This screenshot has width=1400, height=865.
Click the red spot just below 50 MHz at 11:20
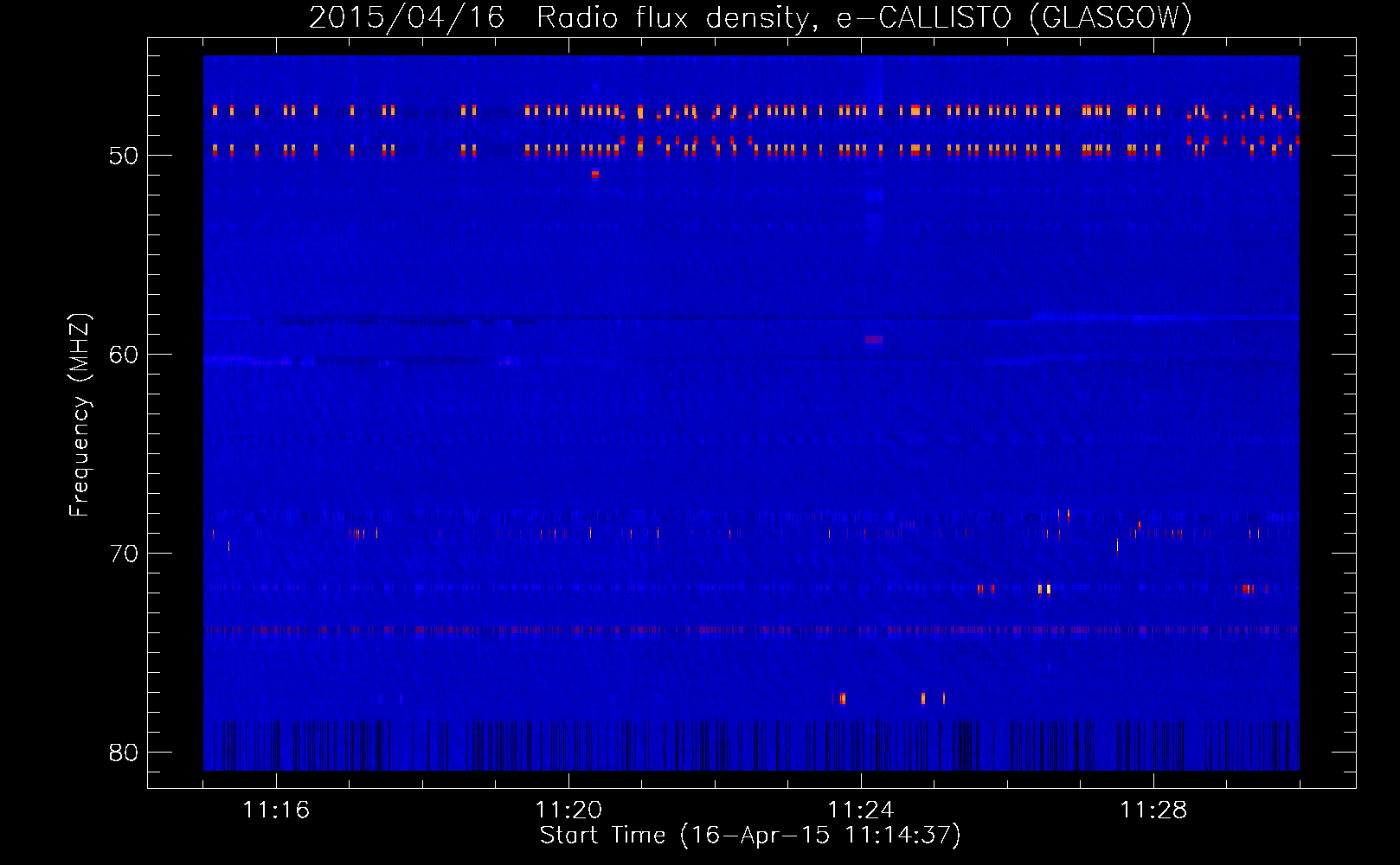pos(595,174)
